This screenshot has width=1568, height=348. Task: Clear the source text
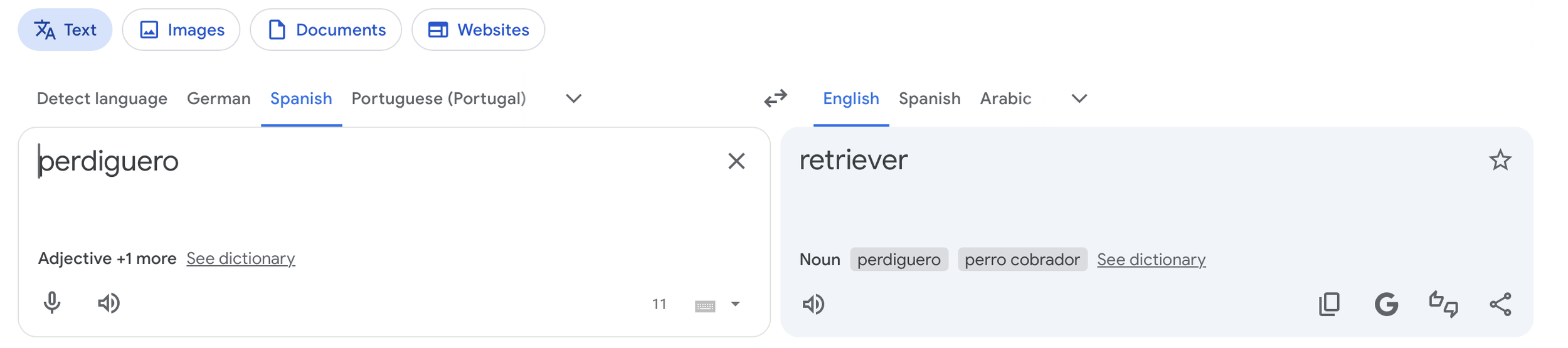[x=736, y=161]
